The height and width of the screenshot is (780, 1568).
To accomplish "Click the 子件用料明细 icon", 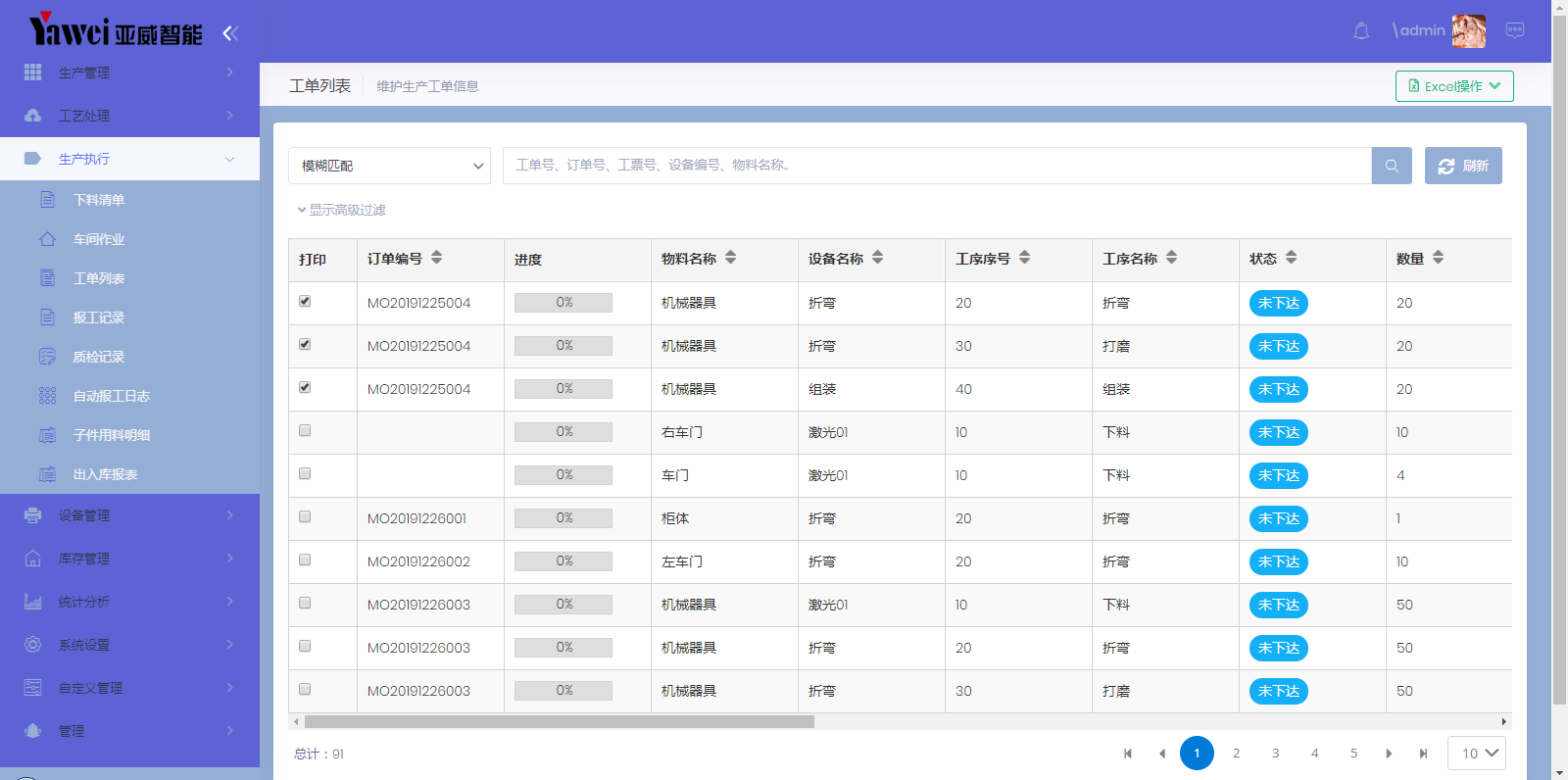I will point(47,435).
